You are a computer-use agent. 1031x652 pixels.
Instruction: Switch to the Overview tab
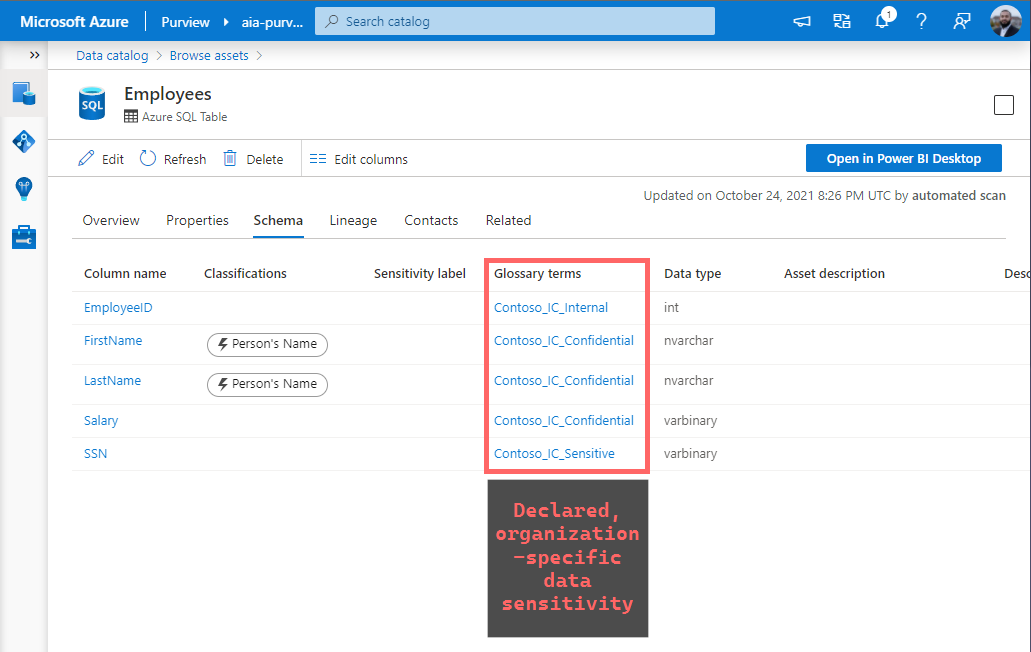pos(111,220)
